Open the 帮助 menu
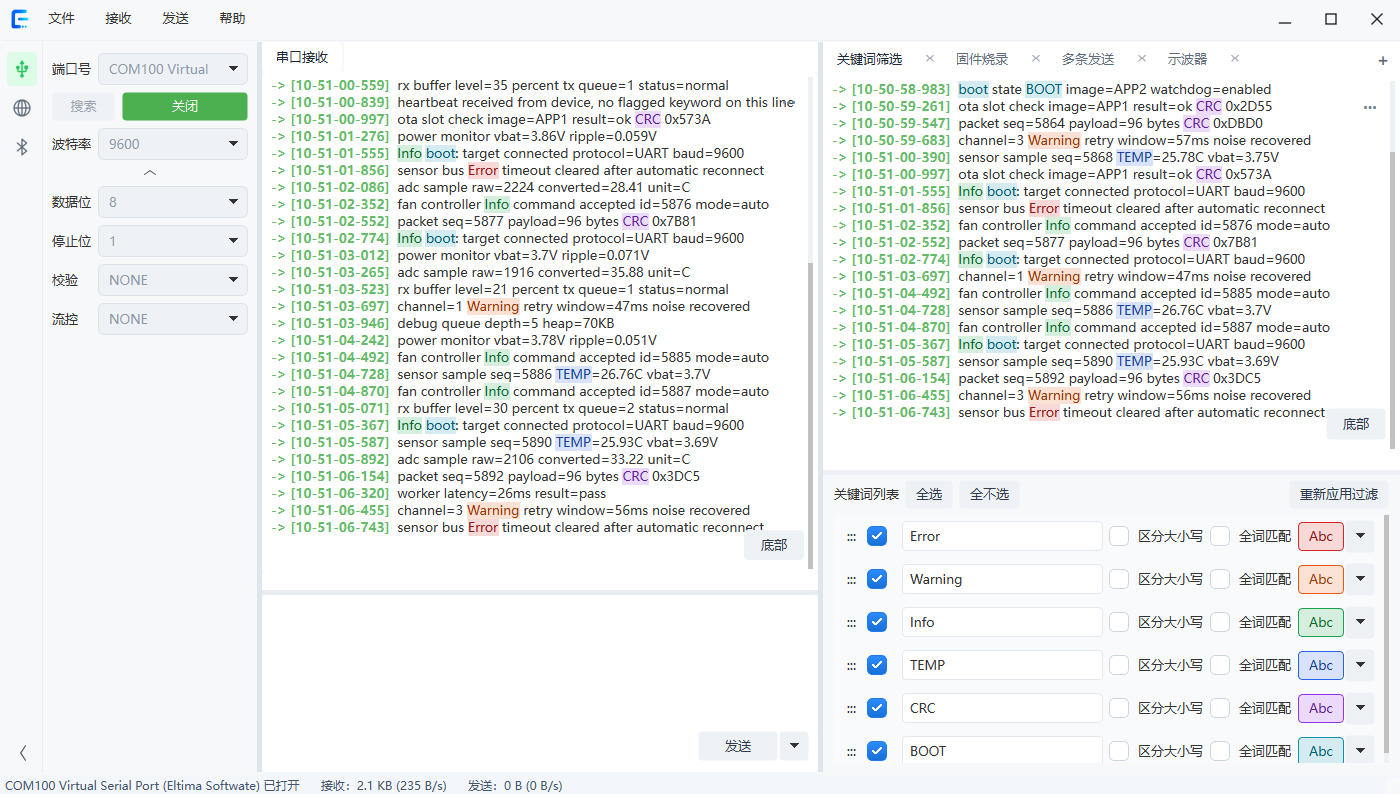1400x794 pixels. [232, 19]
